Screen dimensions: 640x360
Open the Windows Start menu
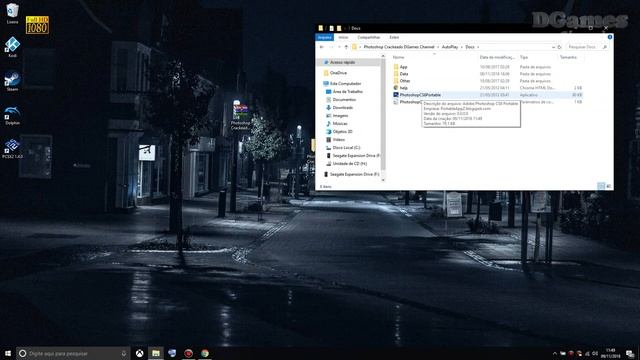[x=8, y=353]
